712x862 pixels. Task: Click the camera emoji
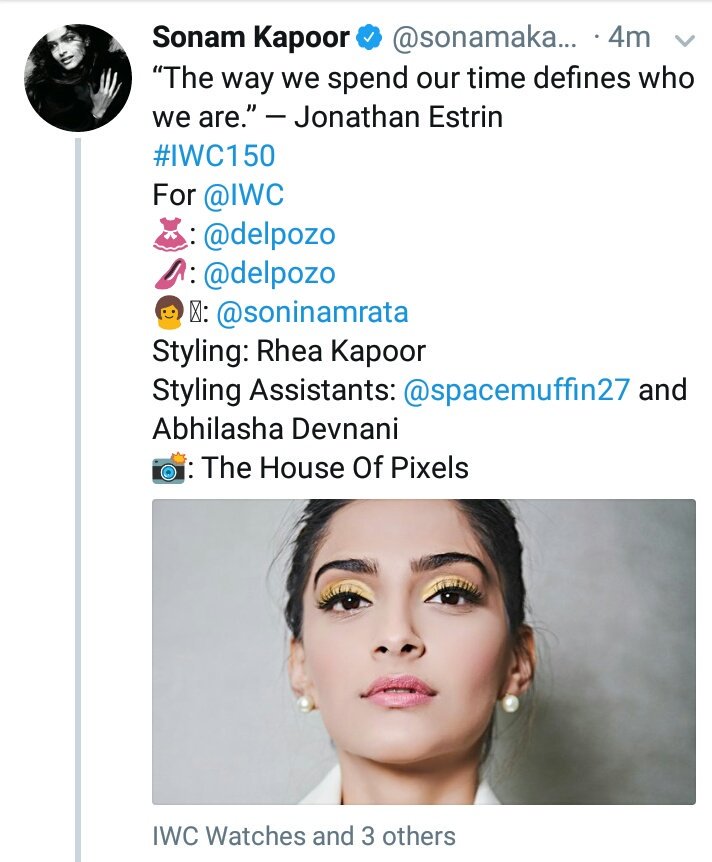[x=170, y=467]
